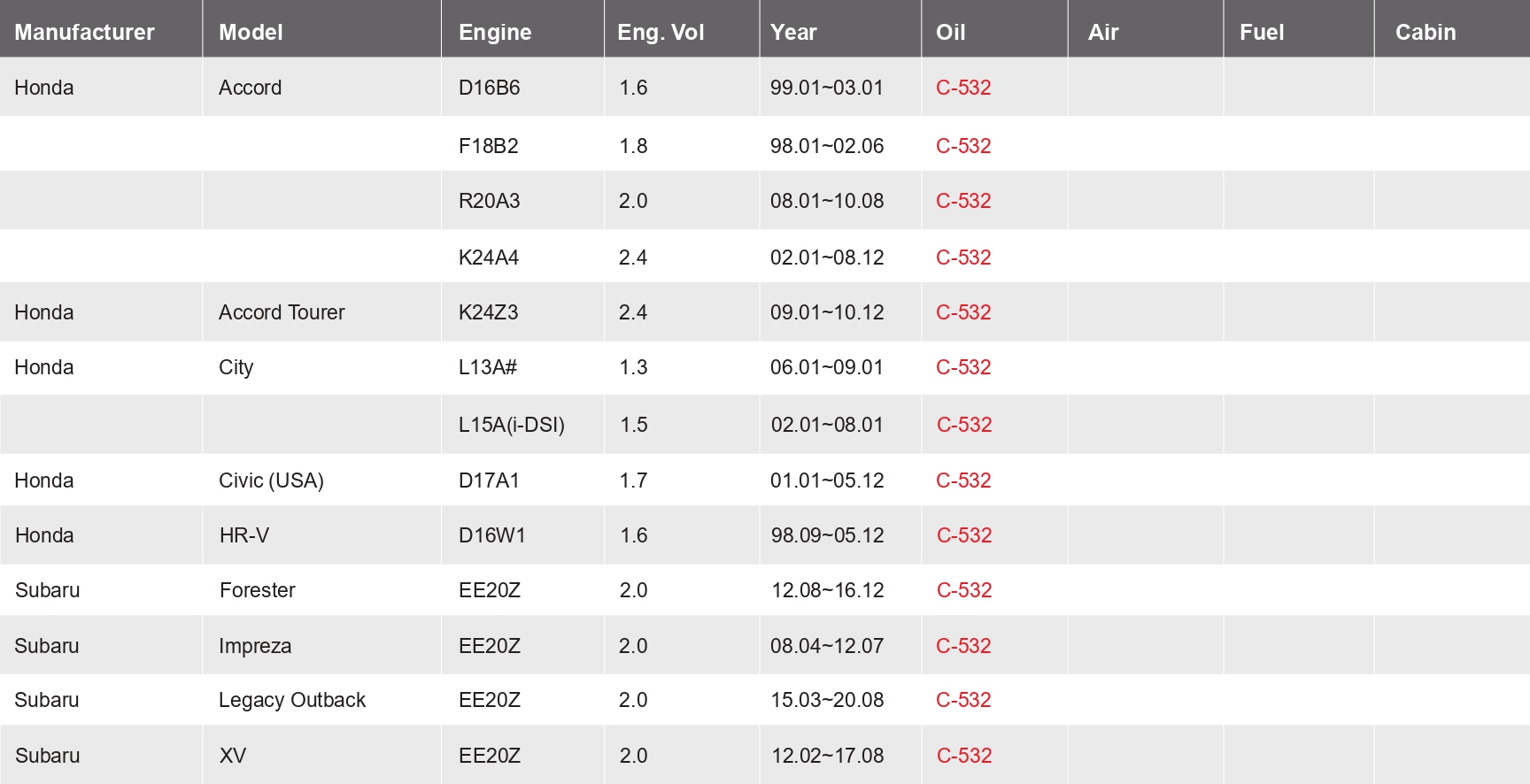This screenshot has height=784, width=1530.
Task: Click the K24A4 engine cell
Action: click(489, 257)
